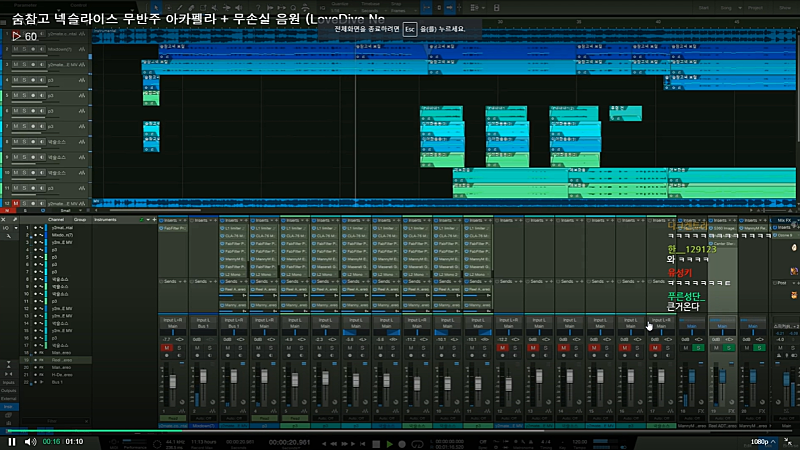800x450 pixels.
Task: Open the Outputs panel in mixer sidebar
Action: click(8, 389)
